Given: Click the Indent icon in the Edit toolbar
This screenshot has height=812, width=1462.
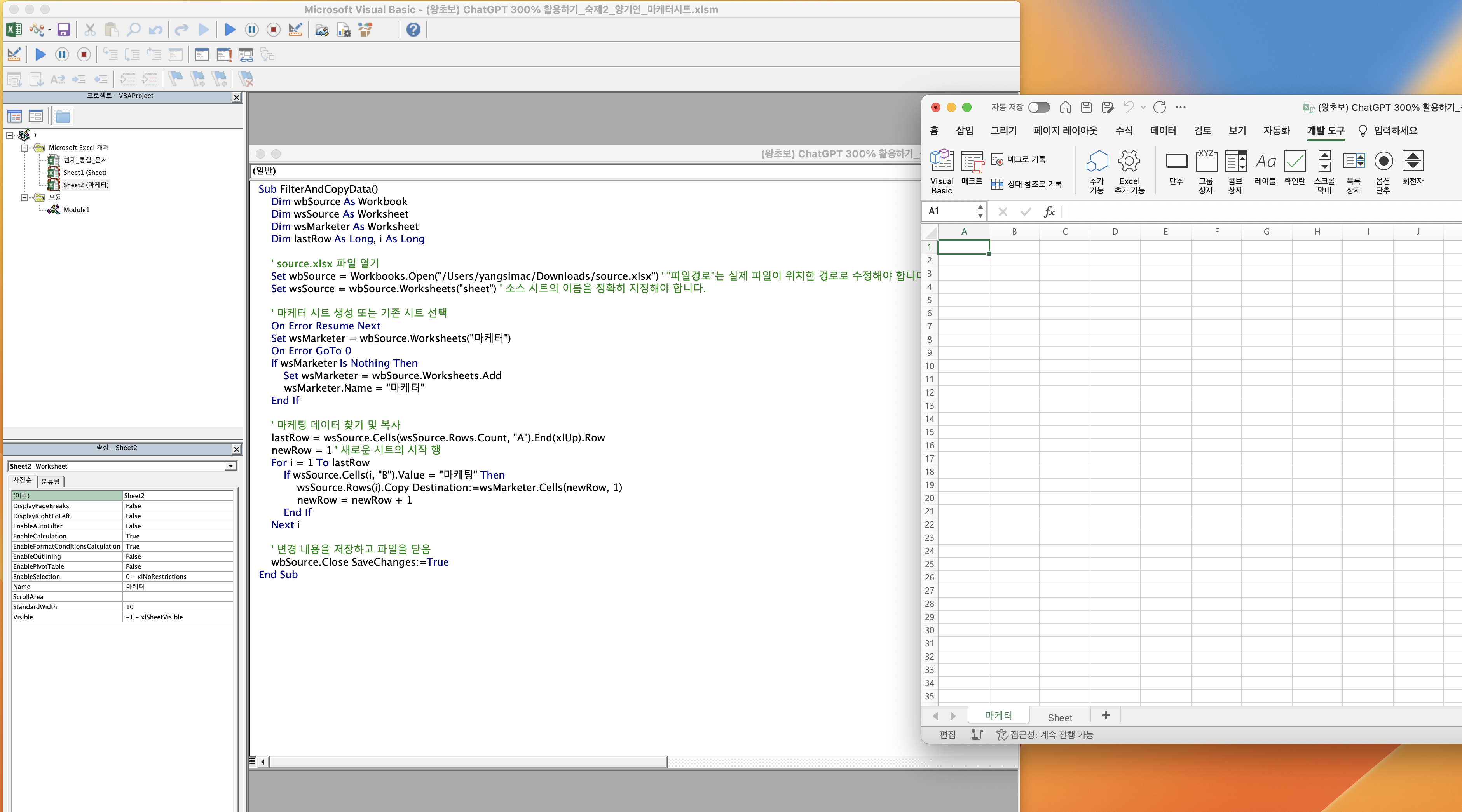Looking at the screenshot, I should tap(79, 79).
